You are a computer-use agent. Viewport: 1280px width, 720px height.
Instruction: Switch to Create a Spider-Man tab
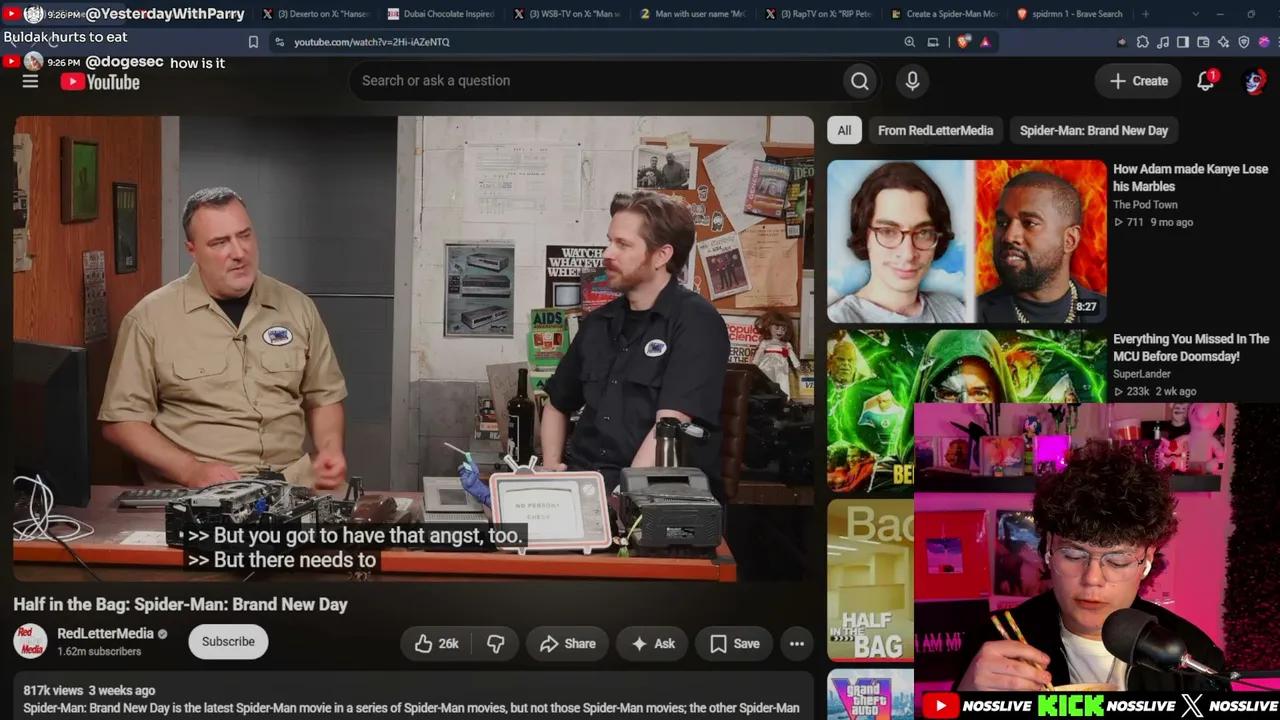pos(946,14)
